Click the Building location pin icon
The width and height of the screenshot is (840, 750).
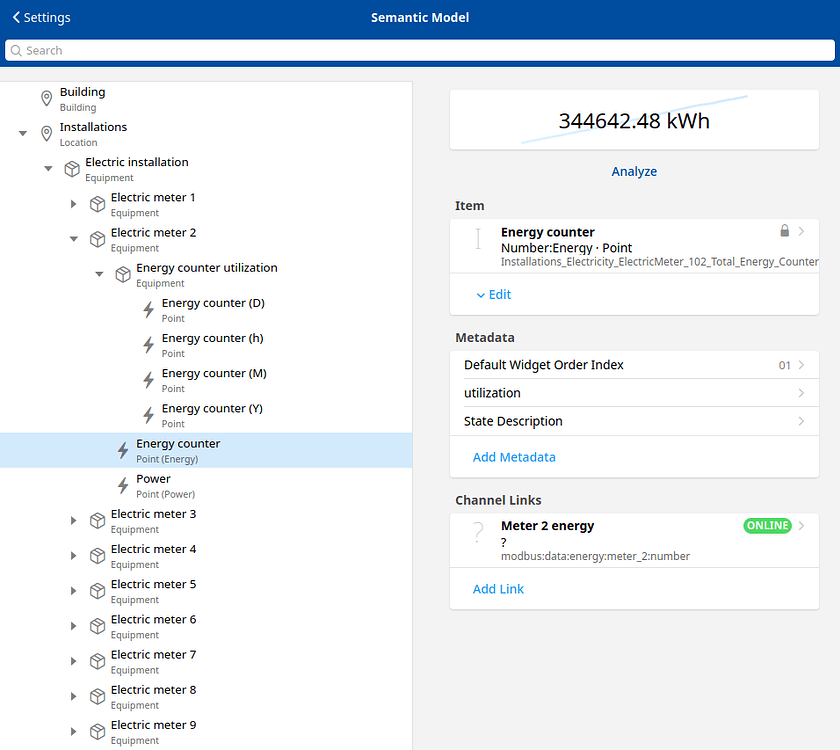point(46,98)
